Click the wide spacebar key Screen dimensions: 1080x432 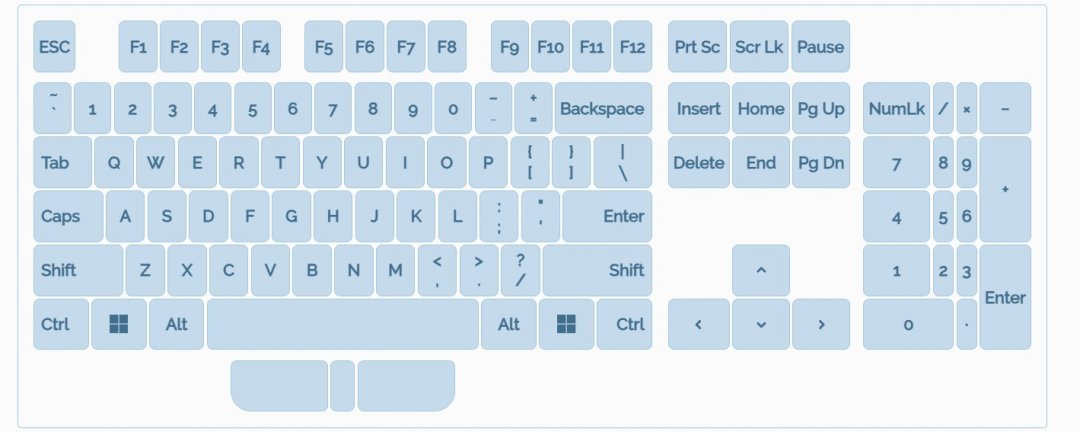click(x=342, y=324)
